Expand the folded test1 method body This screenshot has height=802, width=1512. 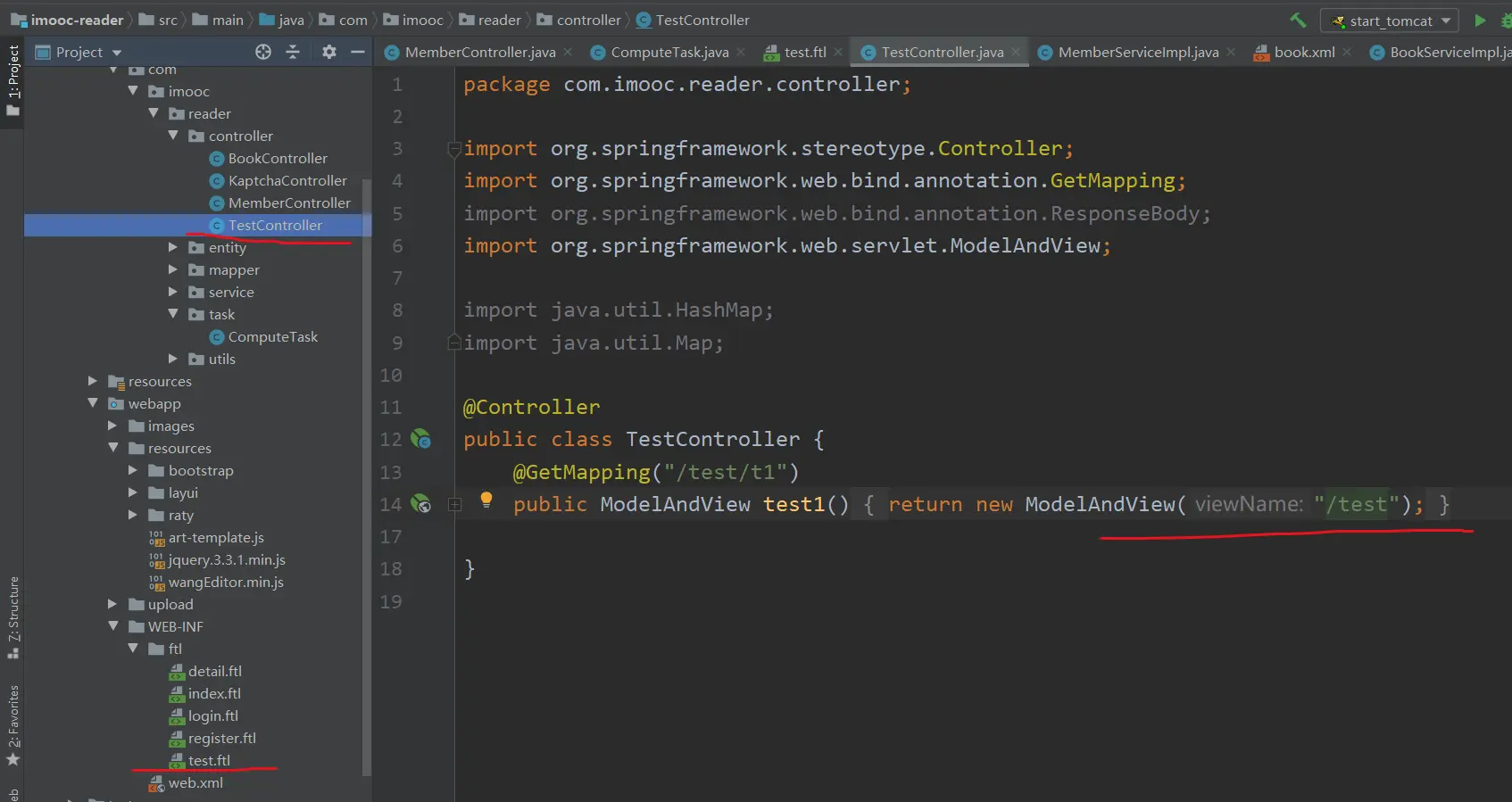pyautogui.click(x=454, y=505)
